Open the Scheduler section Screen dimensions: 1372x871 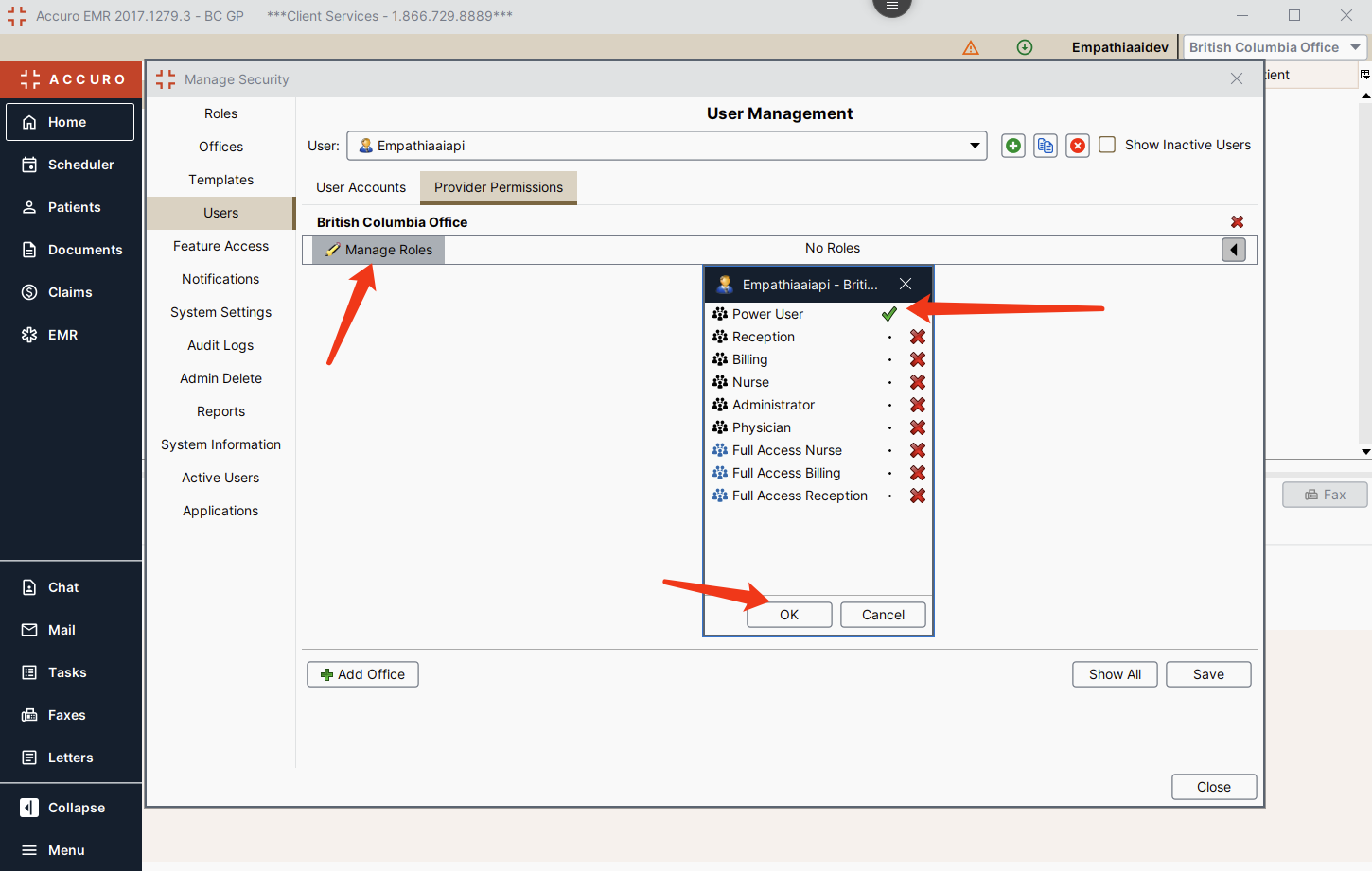pos(70,165)
